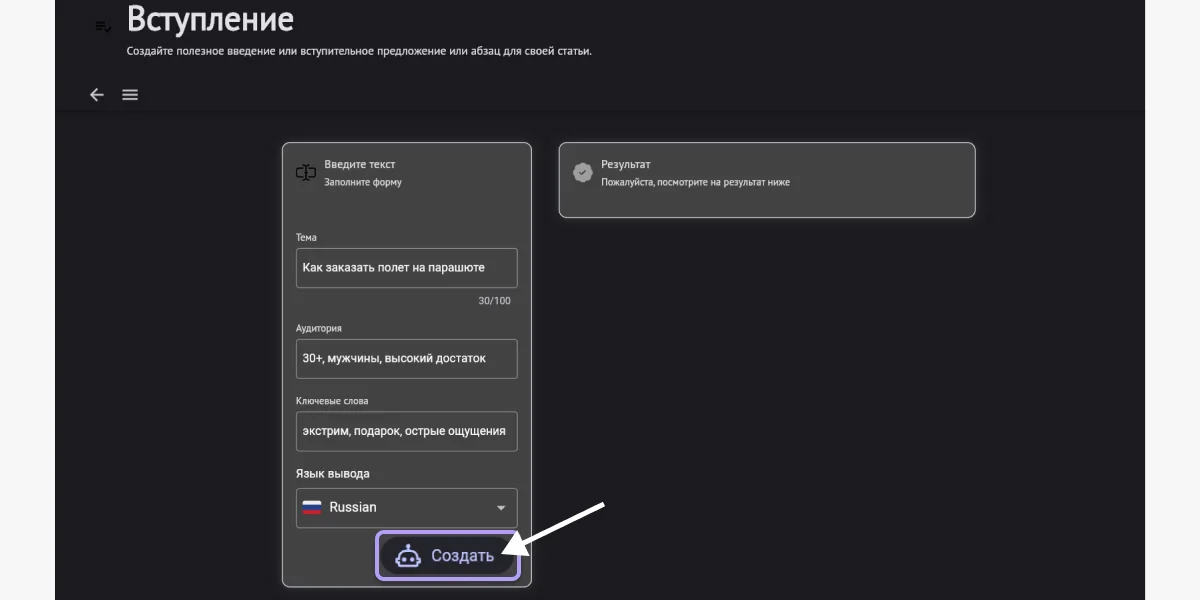Click the Результат panel
This screenshot has height=600, width=1200.
(766, 180)
